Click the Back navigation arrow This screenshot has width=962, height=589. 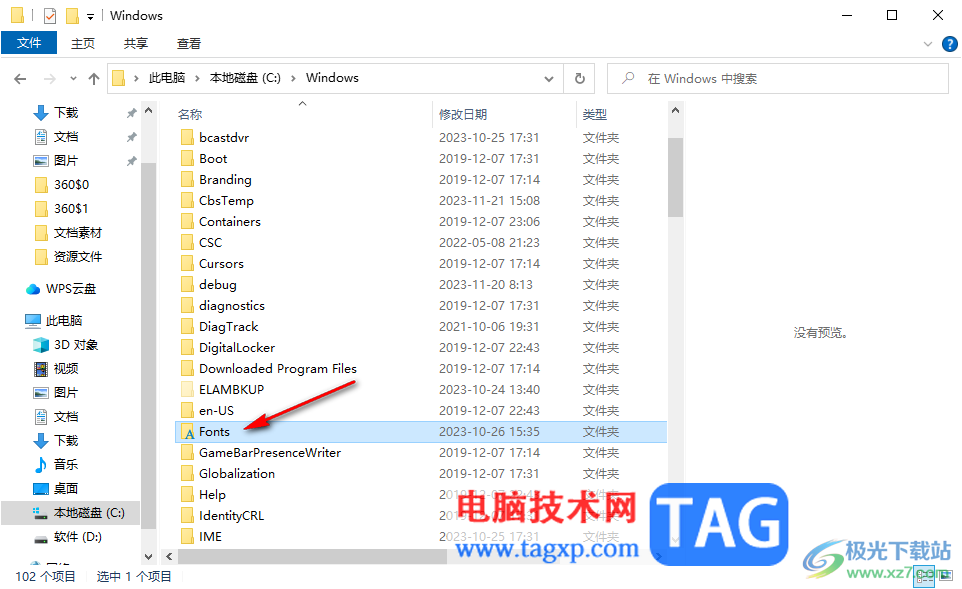click(x=20, y=79)
